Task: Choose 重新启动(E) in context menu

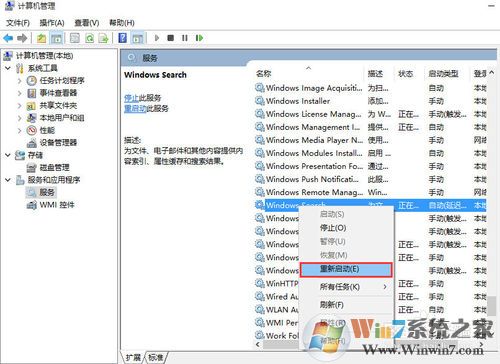Action: point(346,269)
